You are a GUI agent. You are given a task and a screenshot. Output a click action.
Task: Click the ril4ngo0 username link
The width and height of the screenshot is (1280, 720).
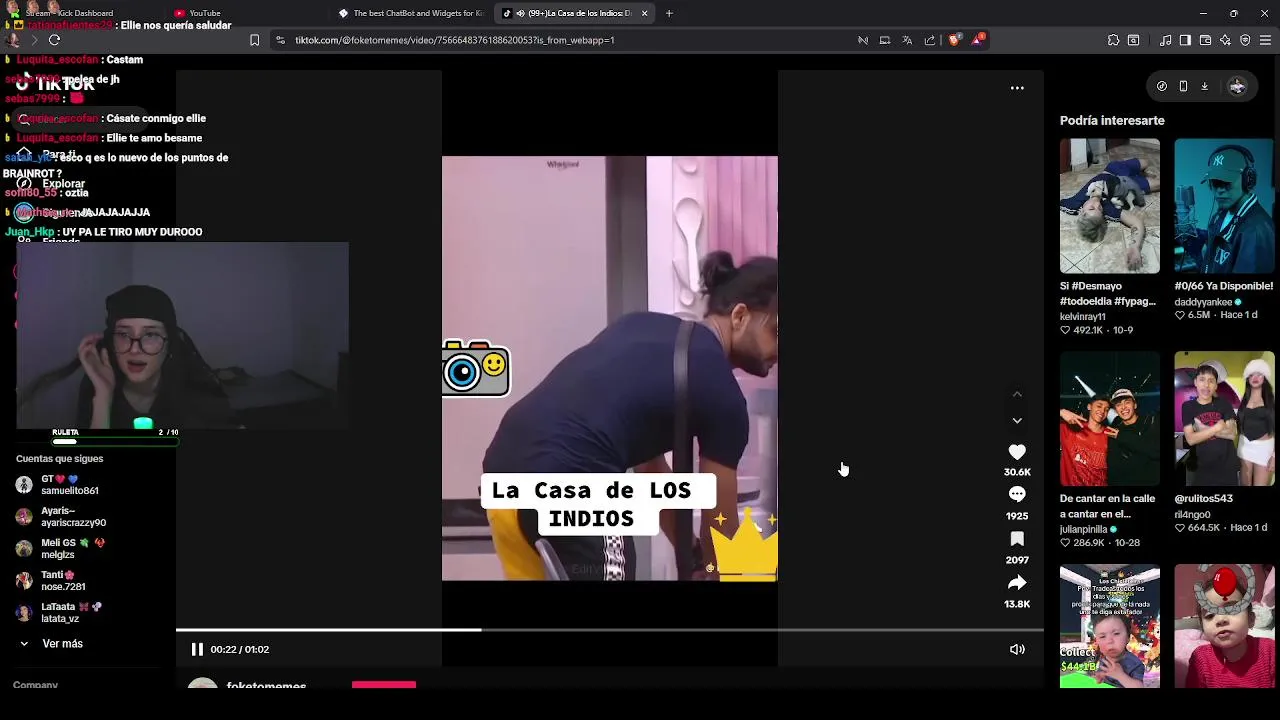tap(1192, 515)
